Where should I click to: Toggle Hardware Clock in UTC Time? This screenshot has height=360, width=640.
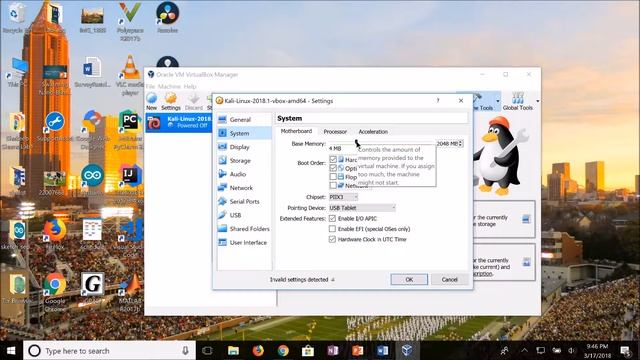(332, 239)
